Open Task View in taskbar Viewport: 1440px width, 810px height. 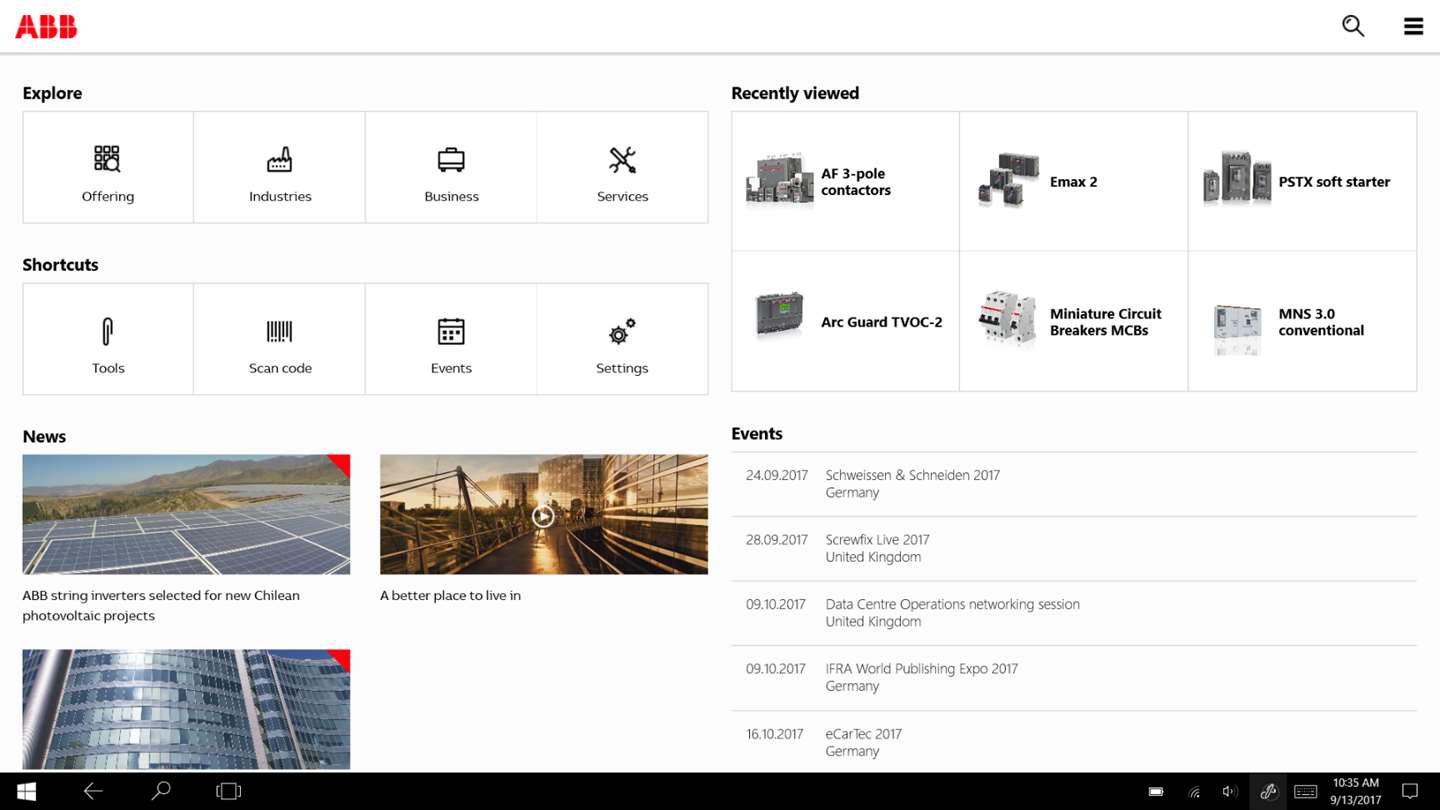click(x=228, y=791)
